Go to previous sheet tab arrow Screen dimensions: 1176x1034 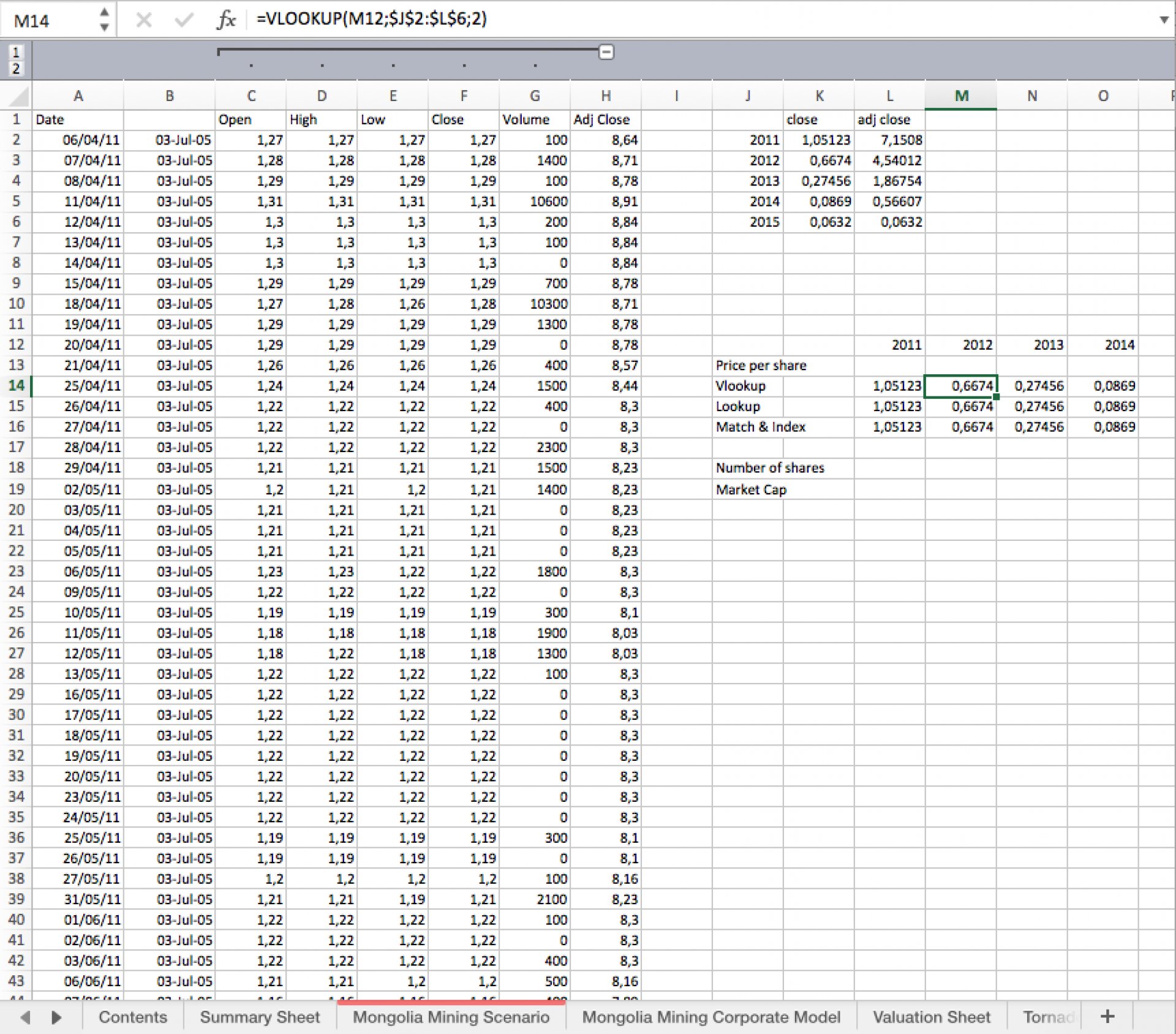pos(25,1017)
